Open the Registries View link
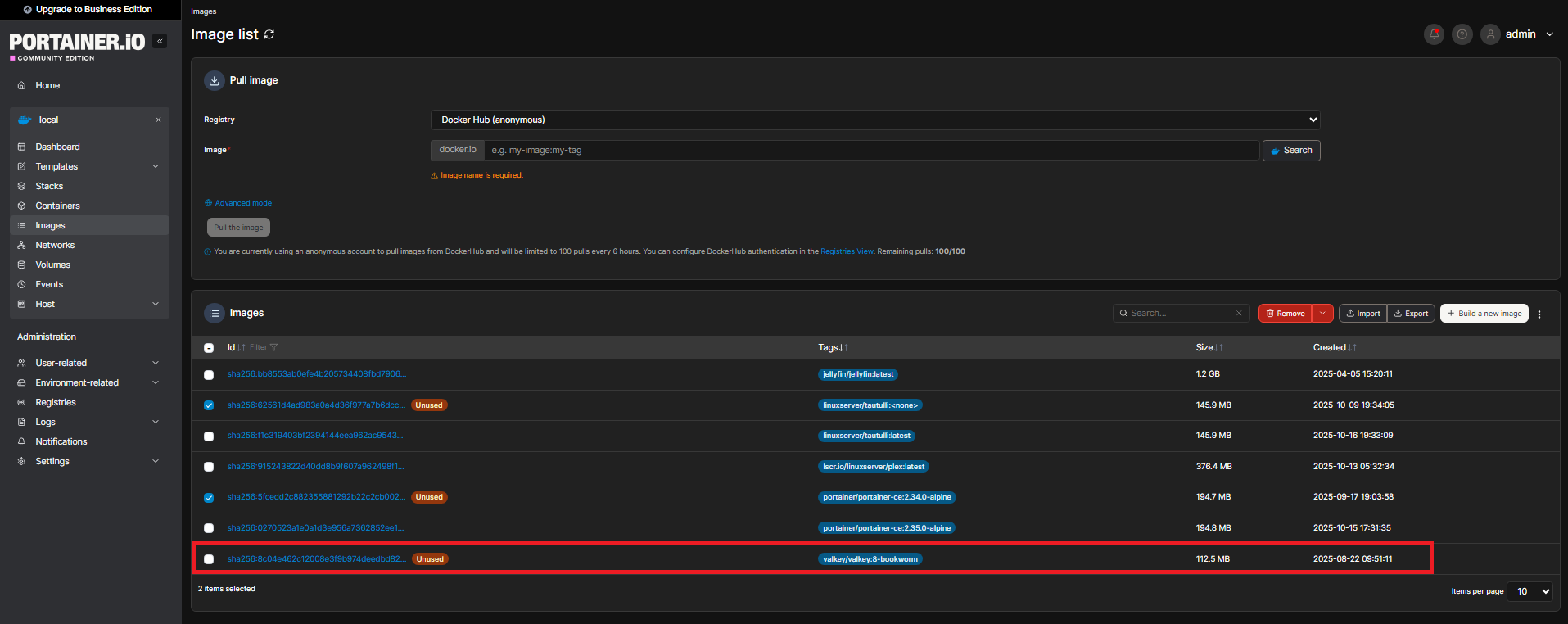This screenshot has height=624, width=1568. pyautogui.click(x=847, y=251)
